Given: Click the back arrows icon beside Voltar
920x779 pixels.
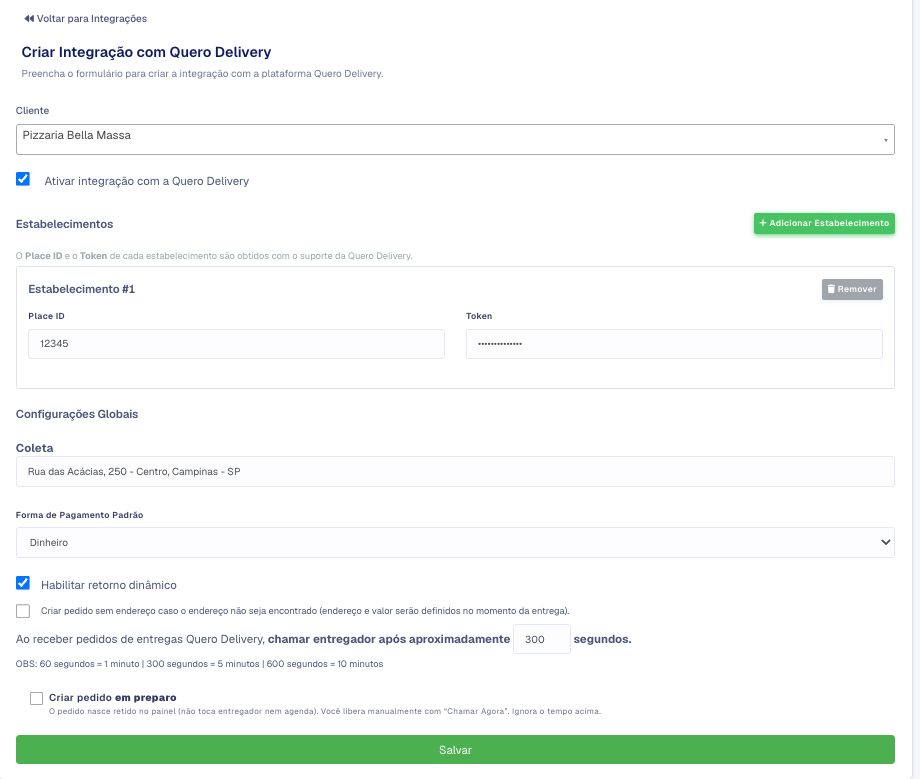Looking at the screenshot, I should coord(29,19).
